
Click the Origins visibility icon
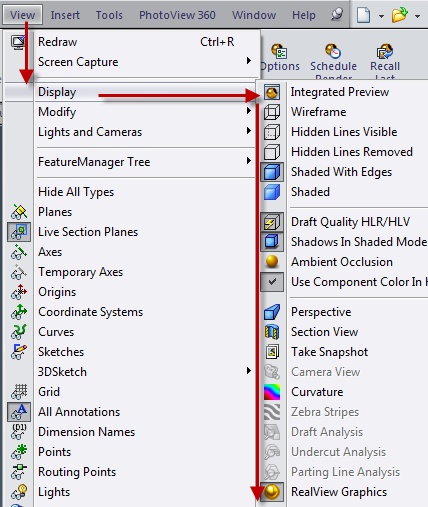click(x=19, y=292)
